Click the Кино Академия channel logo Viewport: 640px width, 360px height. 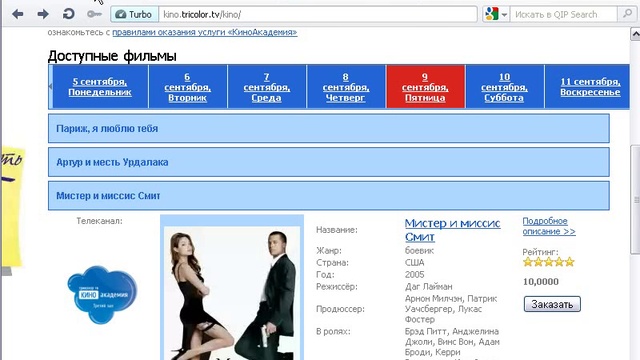(102, 295)
